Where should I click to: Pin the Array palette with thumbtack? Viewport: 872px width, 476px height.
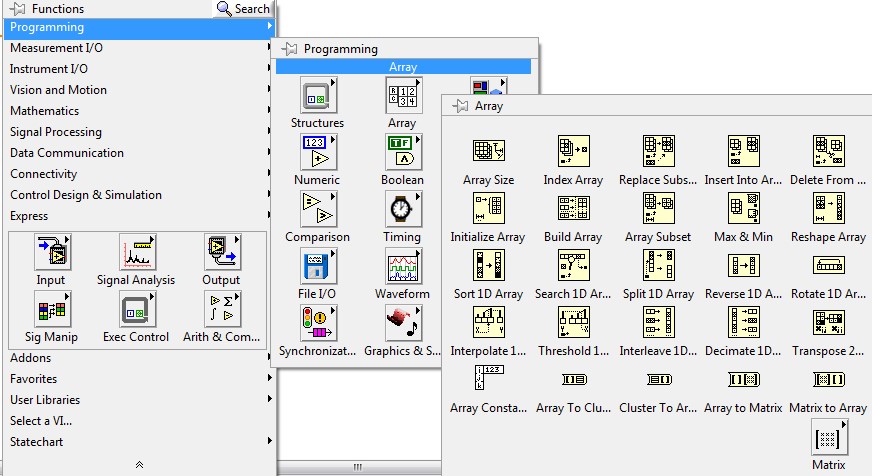(x=460, y=106)
